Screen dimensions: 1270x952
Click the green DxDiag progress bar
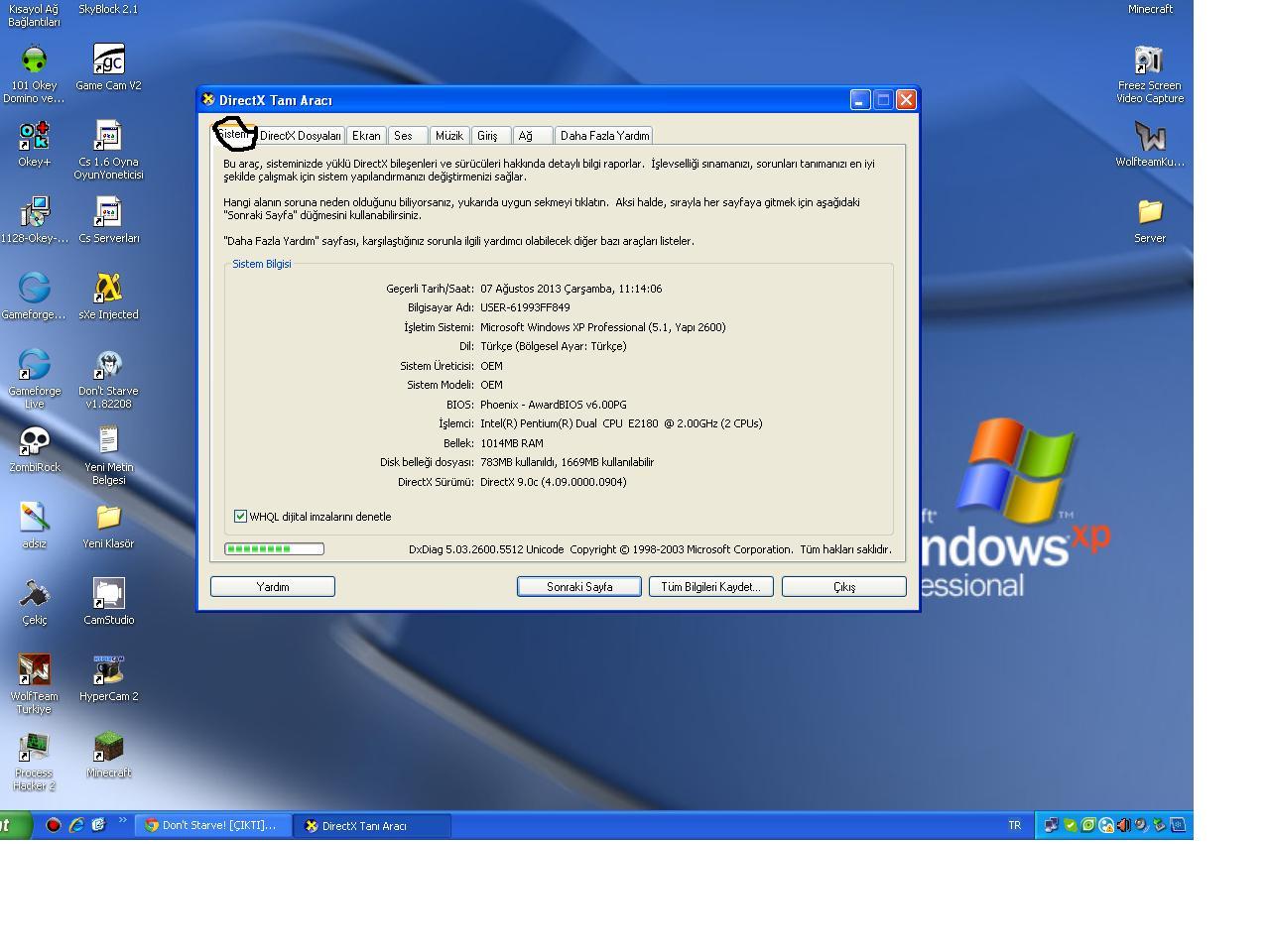click(x=274, y=548)
